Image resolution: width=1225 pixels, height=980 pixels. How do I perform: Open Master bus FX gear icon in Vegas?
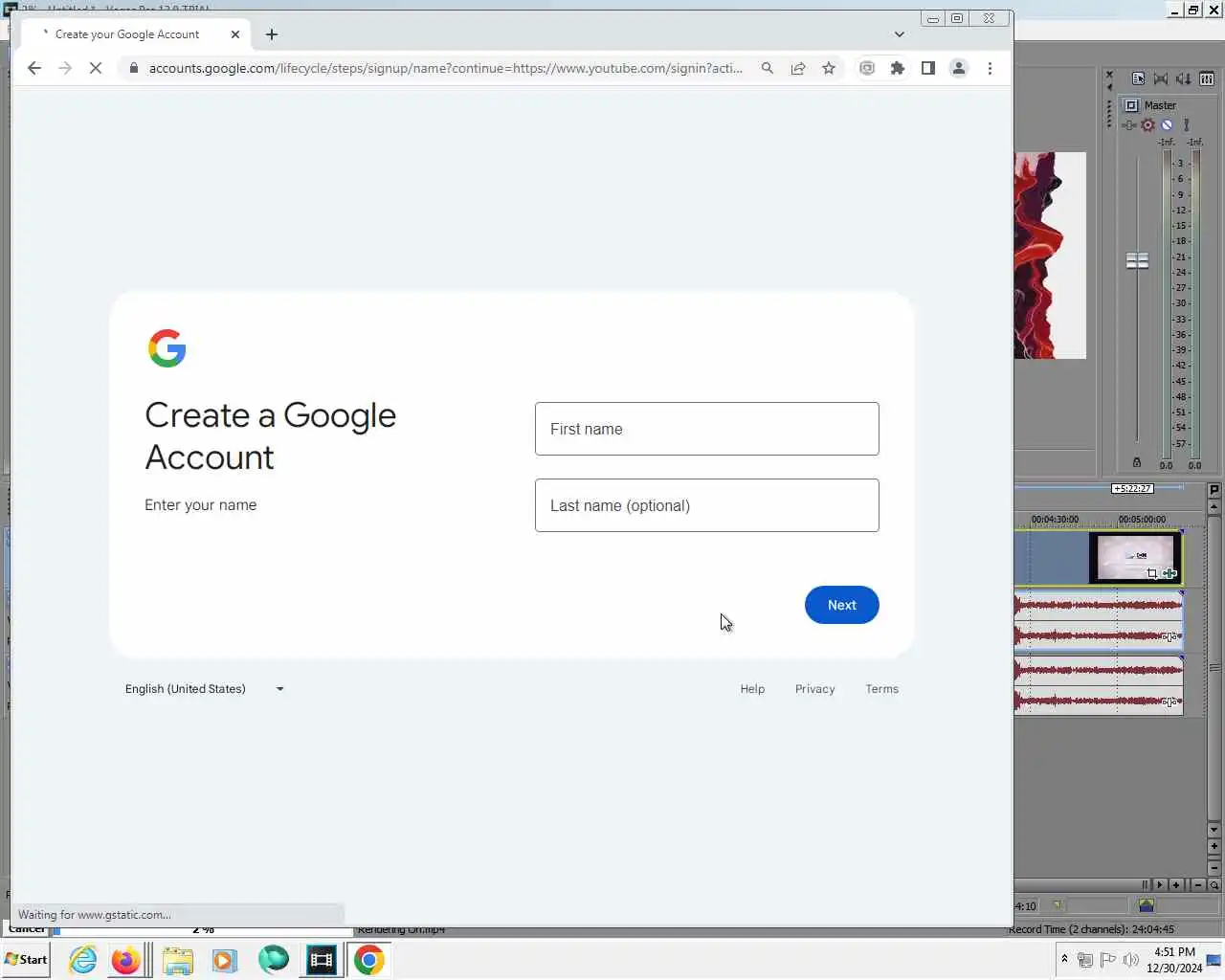click(x=1147, y=125)
